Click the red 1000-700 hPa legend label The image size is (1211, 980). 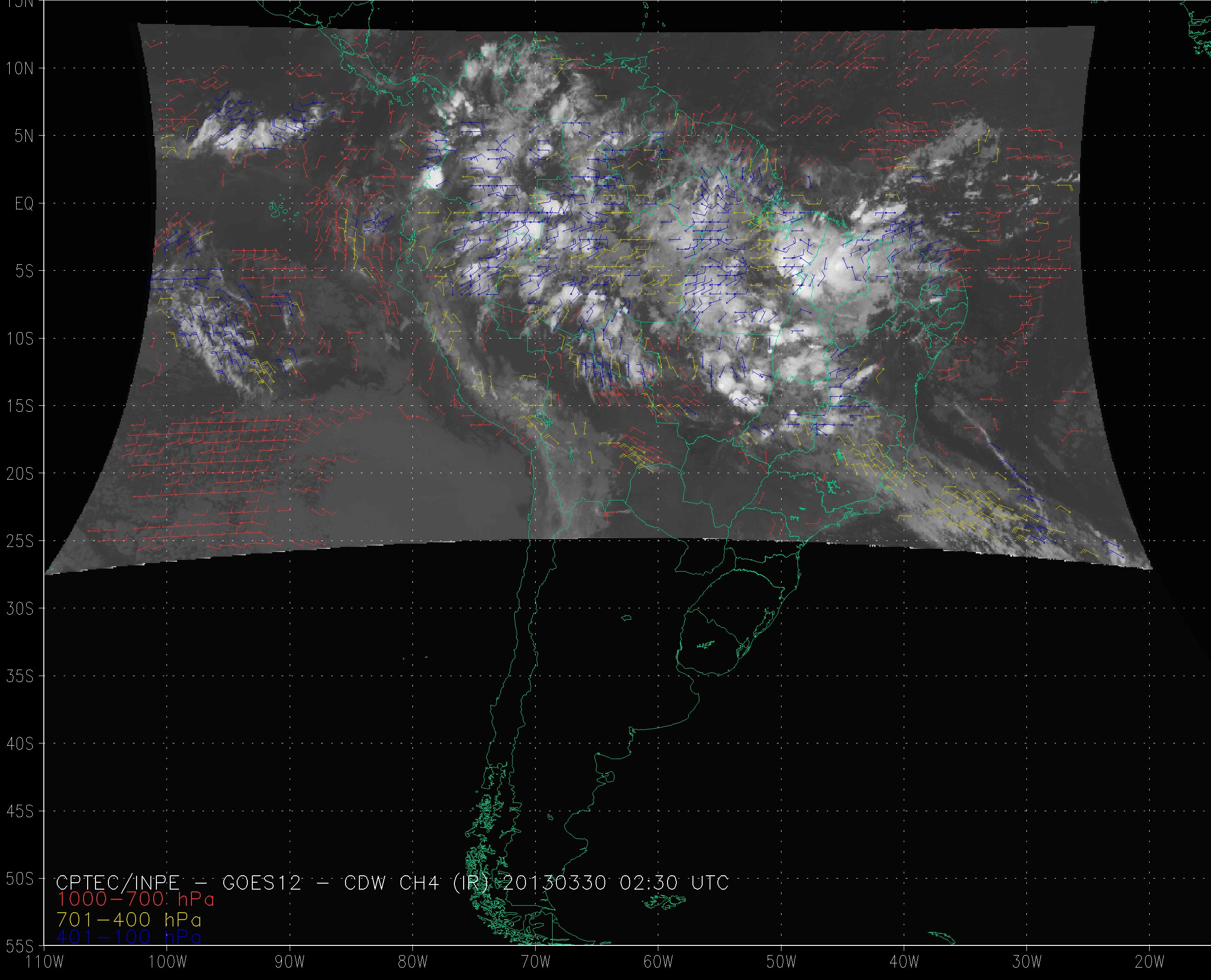[x=136, y=899]
